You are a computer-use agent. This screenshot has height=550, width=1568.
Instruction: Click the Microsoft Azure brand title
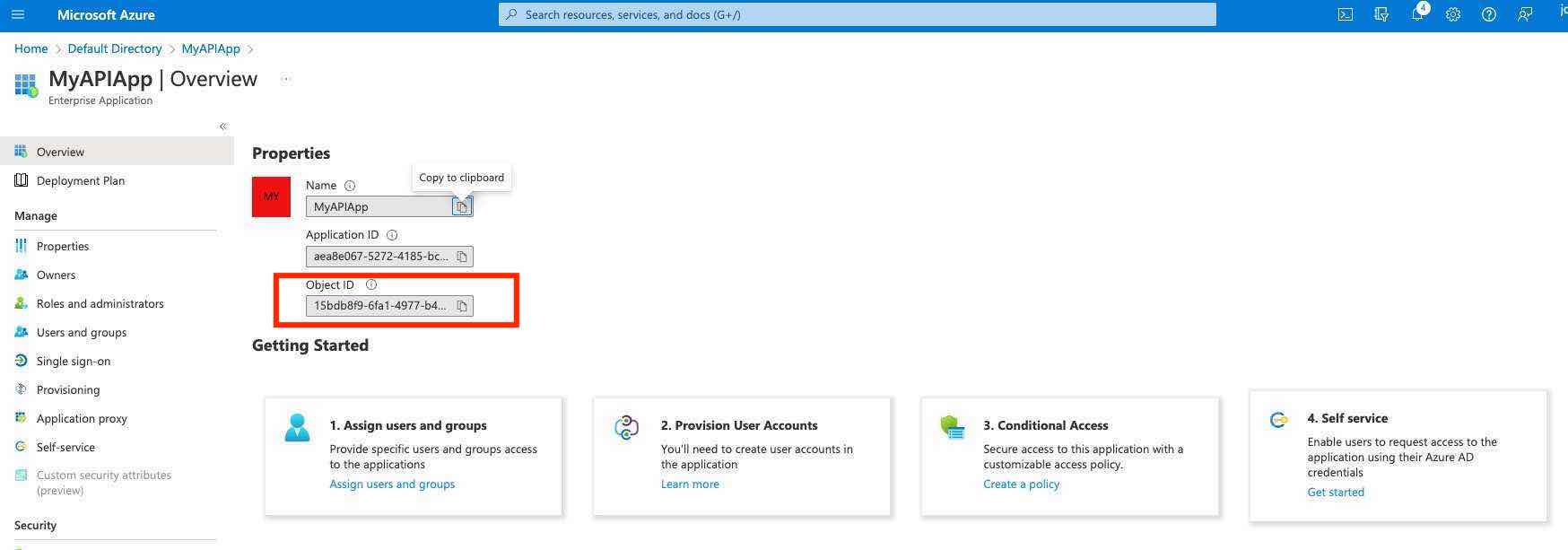pyautogui.click(x=106, y=14)
